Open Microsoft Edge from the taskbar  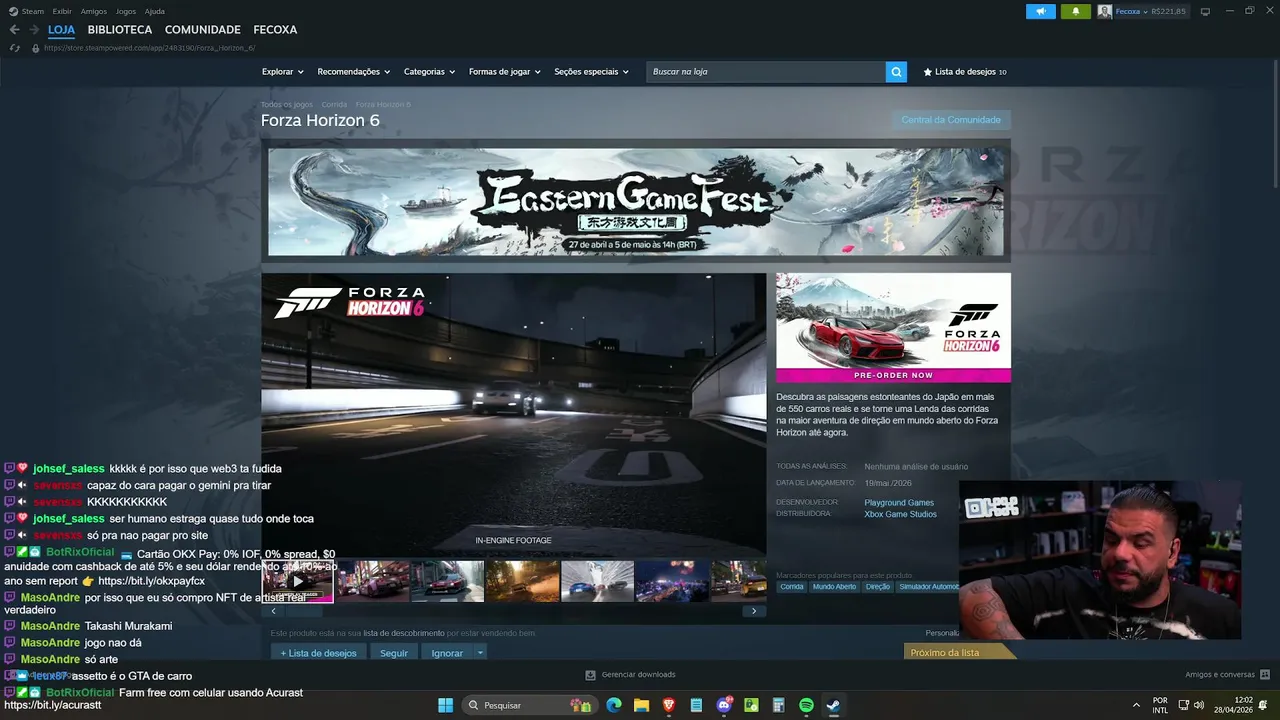pos(614,705)
